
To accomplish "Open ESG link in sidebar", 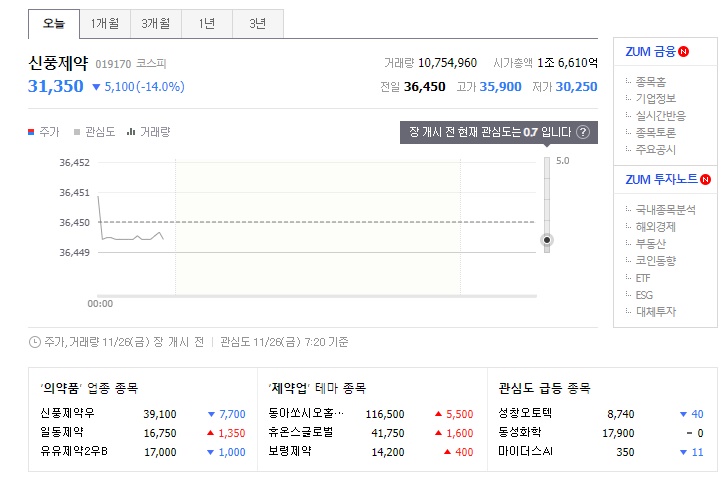I will click(x=644, y=295).
